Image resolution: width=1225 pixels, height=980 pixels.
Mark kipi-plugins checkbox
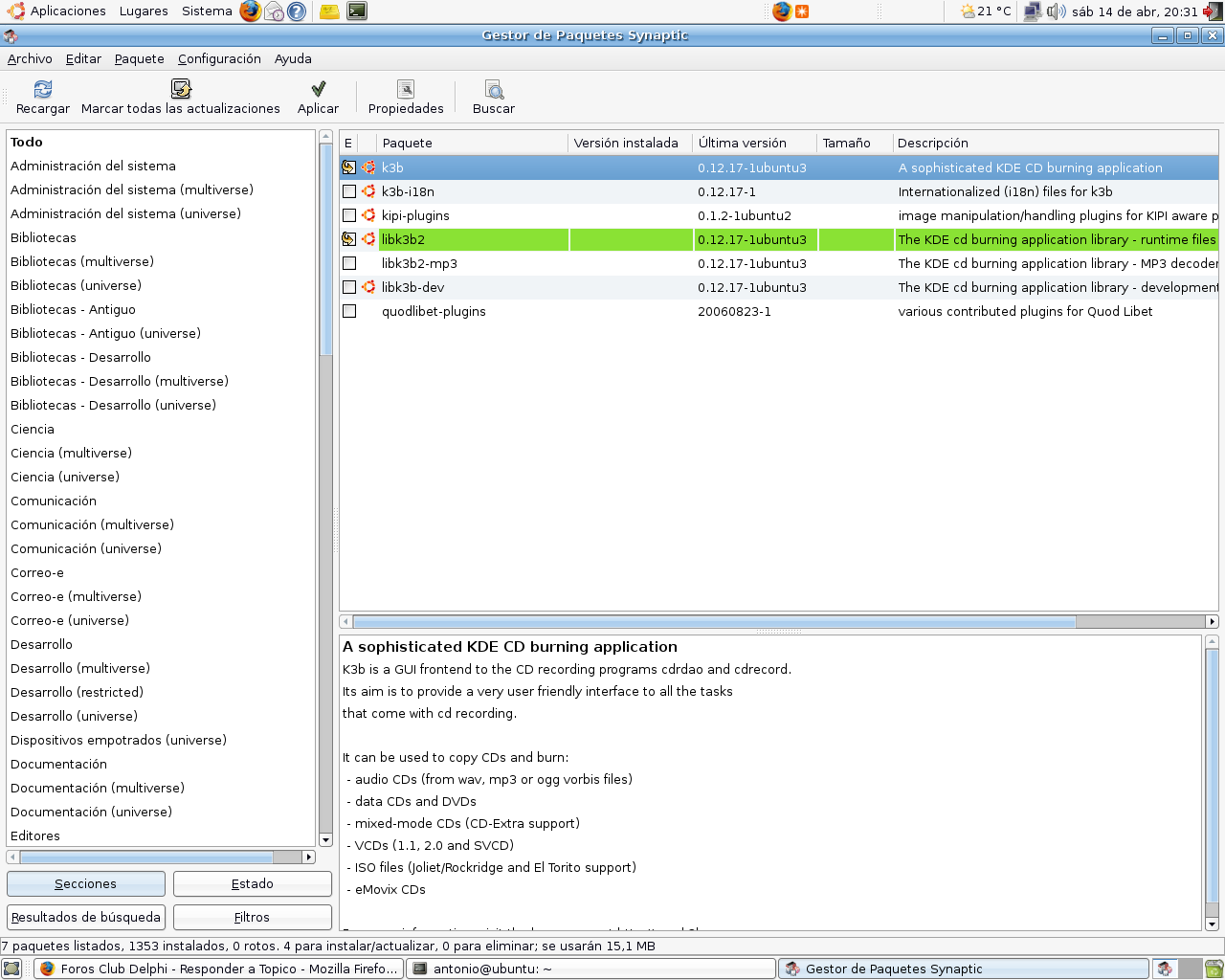pos(349,215)
